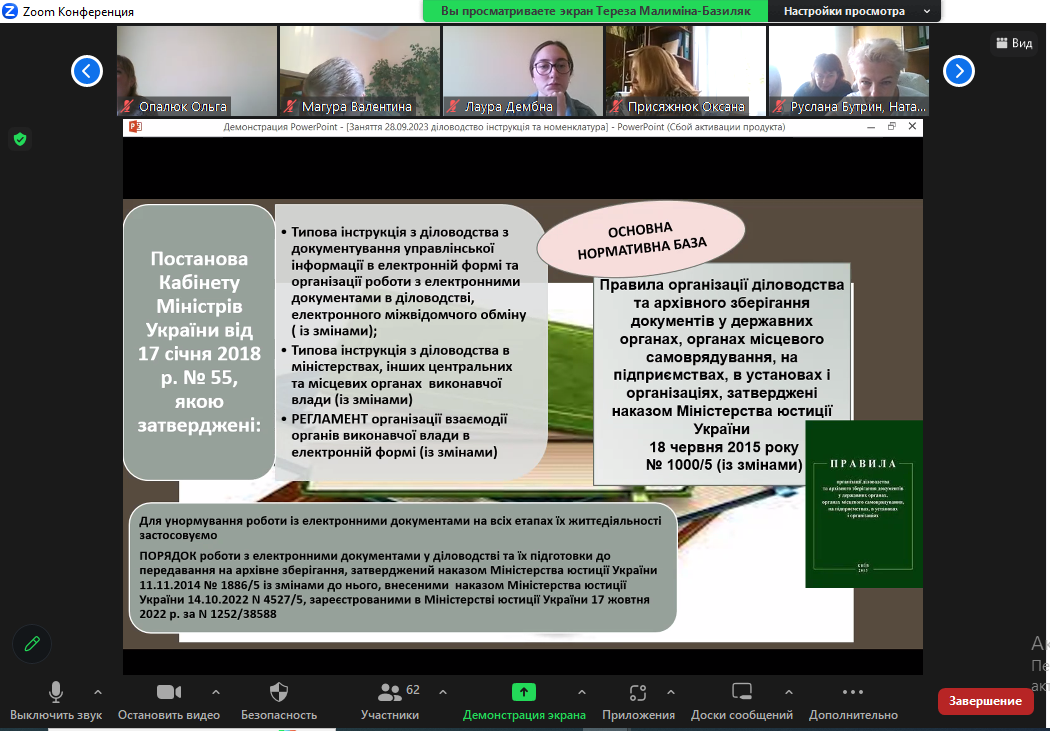Click the first Типова інструкція bullet
The height and width of the screenshot is (731, 1050).
point(404,281)
